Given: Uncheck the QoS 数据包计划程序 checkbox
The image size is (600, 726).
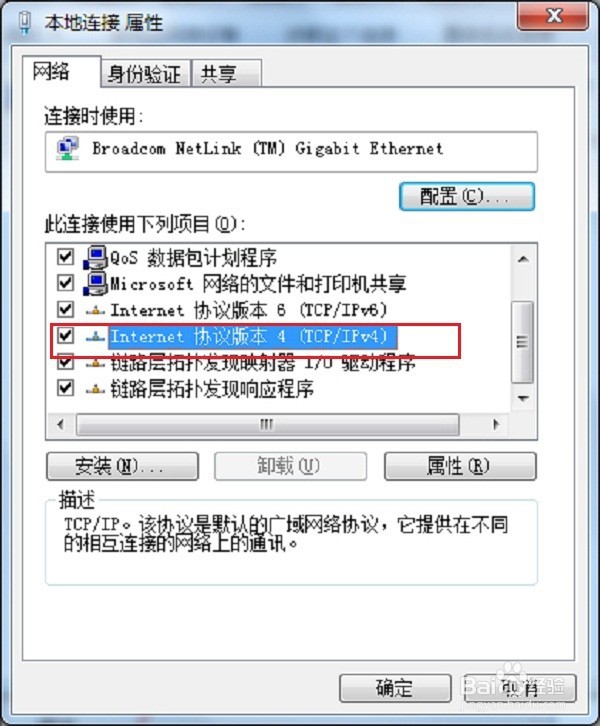Looking at the screenshot, I should pos(65,256).
